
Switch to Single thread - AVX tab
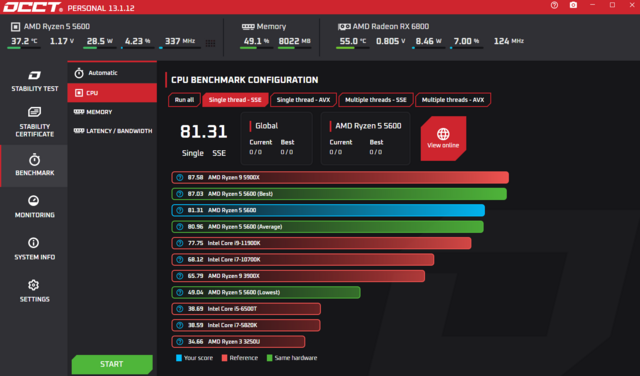[303, 100]
